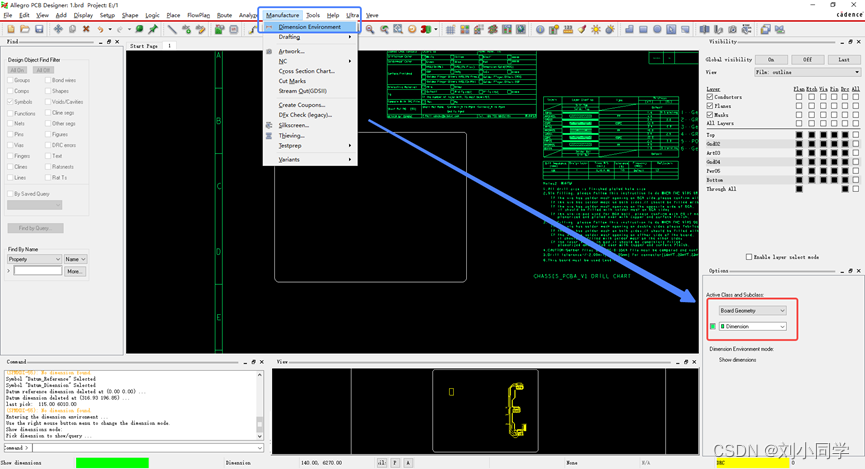
Task: Click the green pin icon in toolbar
Action: [x=153, y=29]
